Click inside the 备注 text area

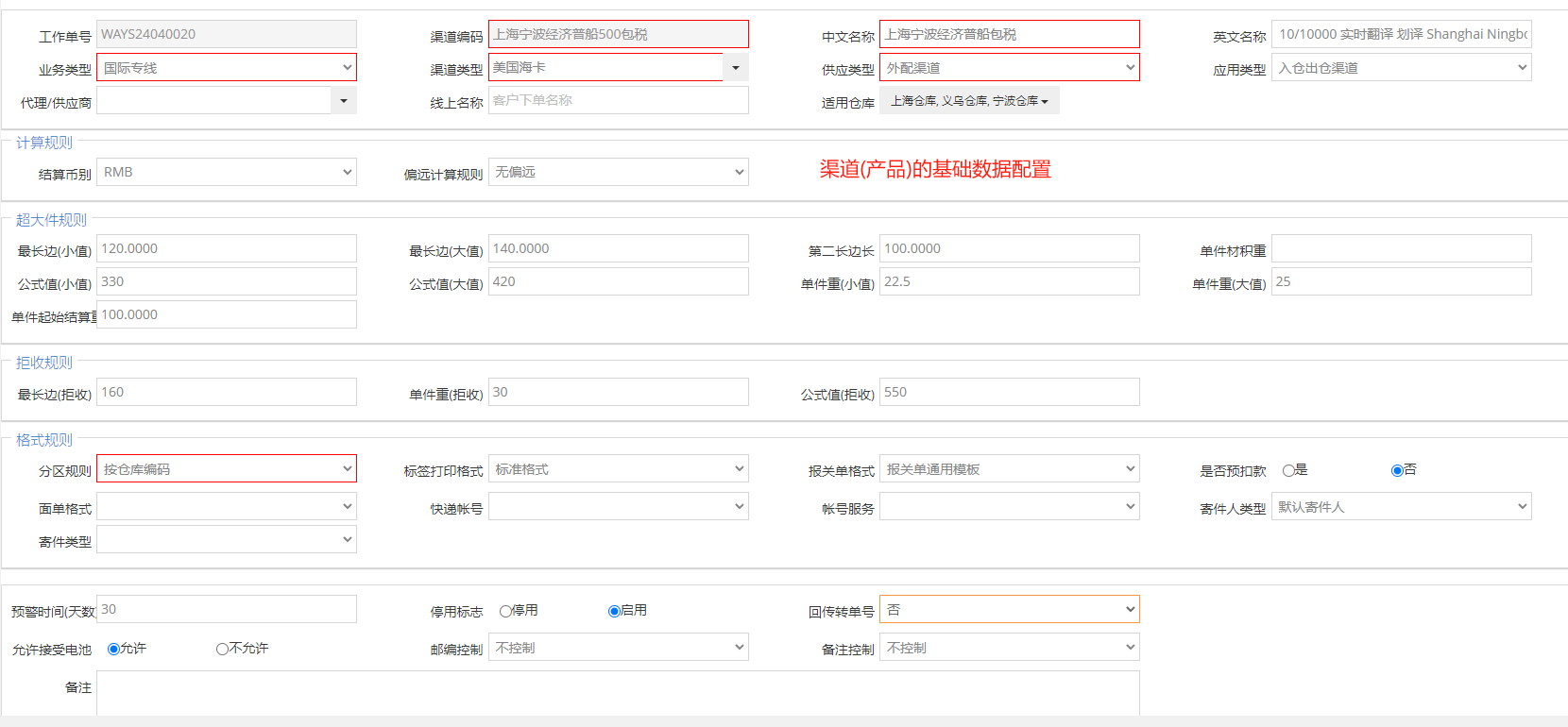tap(618, 693)
